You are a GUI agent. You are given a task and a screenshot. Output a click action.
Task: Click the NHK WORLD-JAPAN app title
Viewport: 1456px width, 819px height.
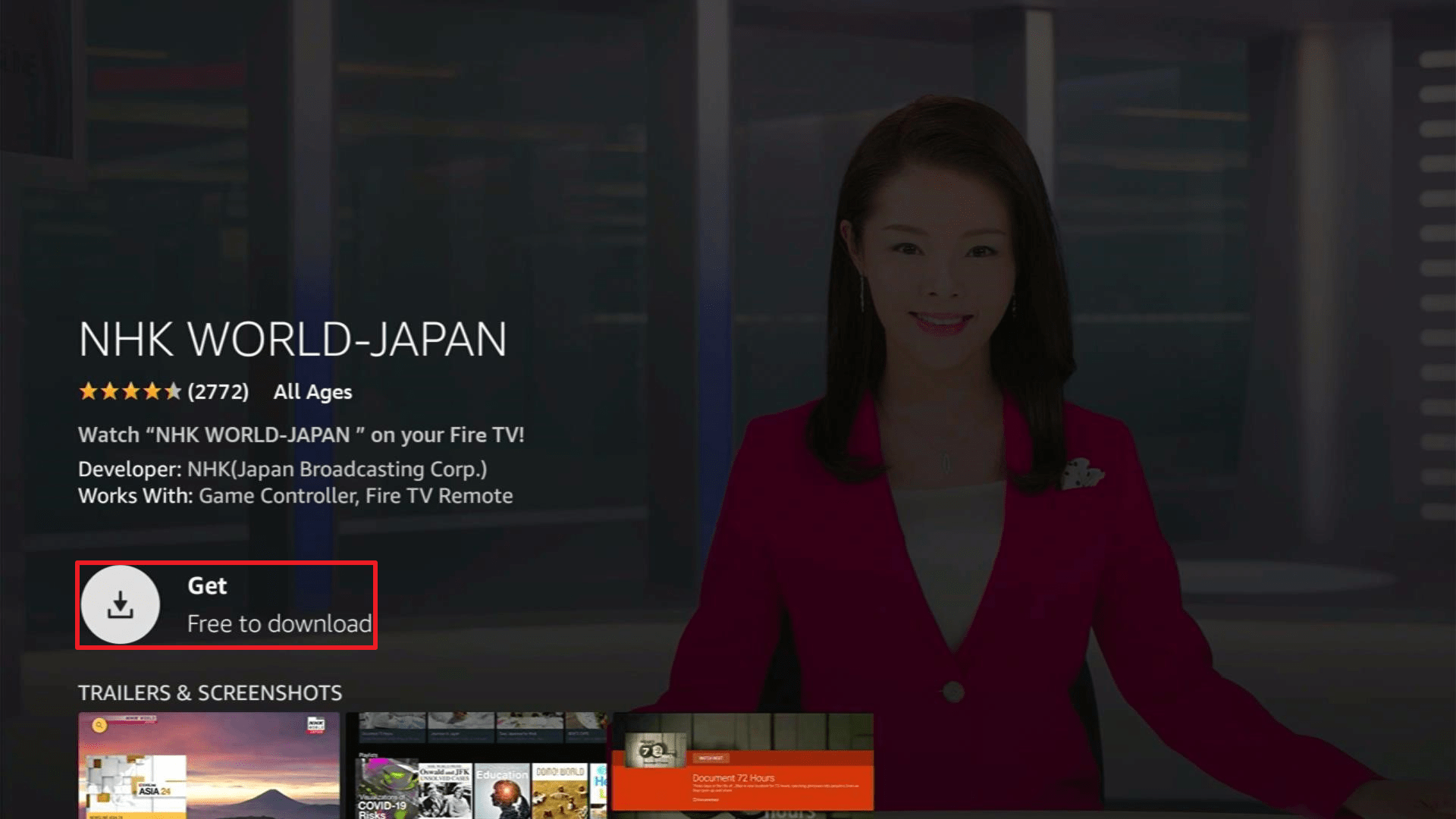293,339
